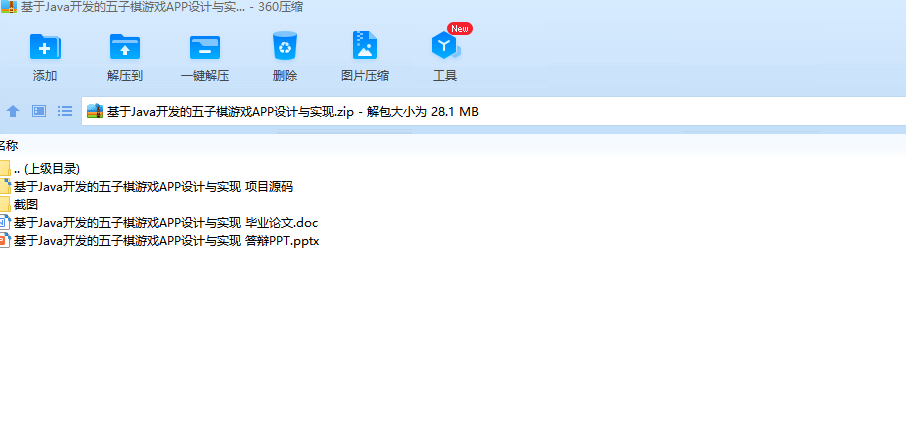Click the folder icon next to 截图

(5, 204)
